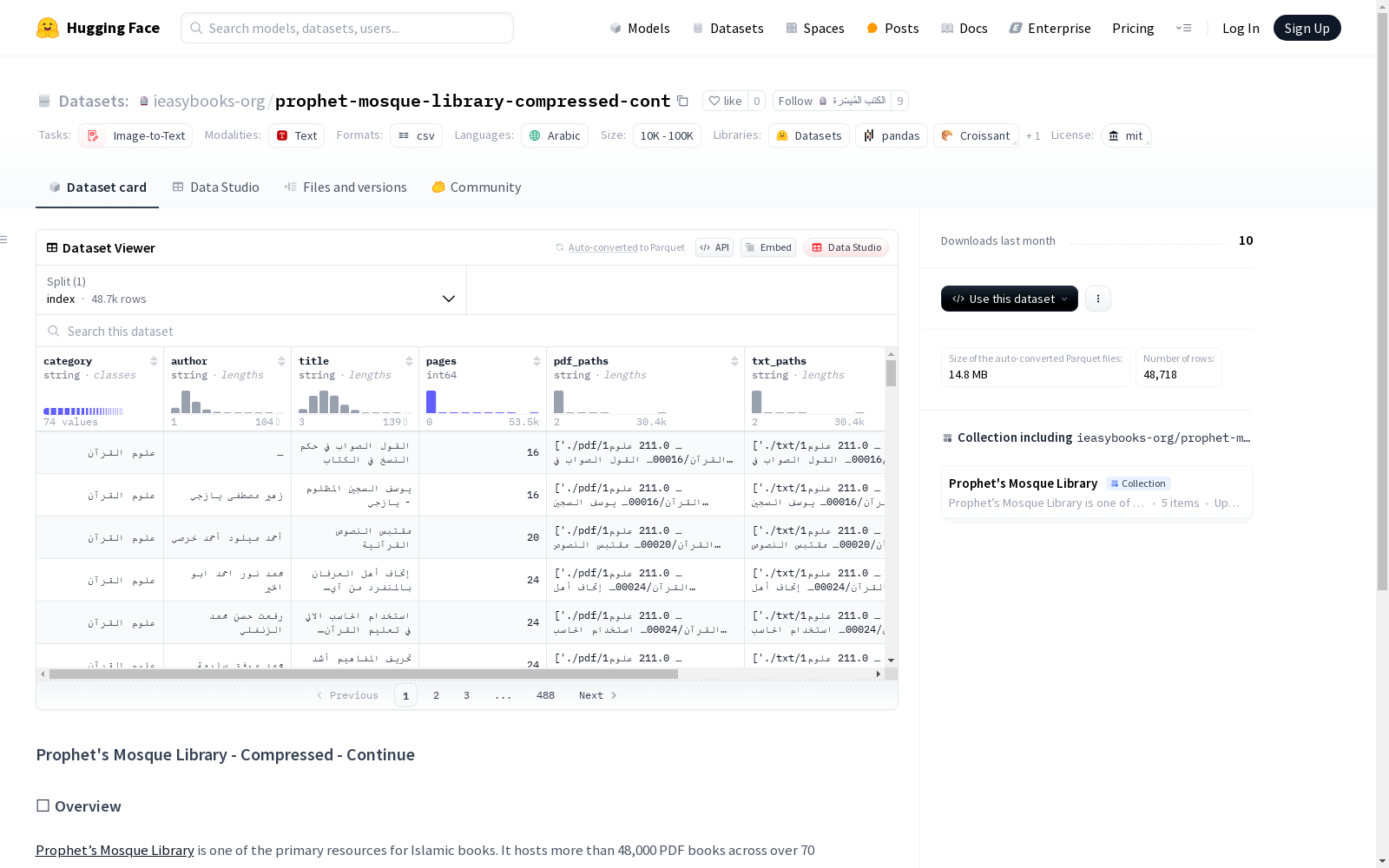
Task: Click the Sign Up button
Action: (1307, 28)
